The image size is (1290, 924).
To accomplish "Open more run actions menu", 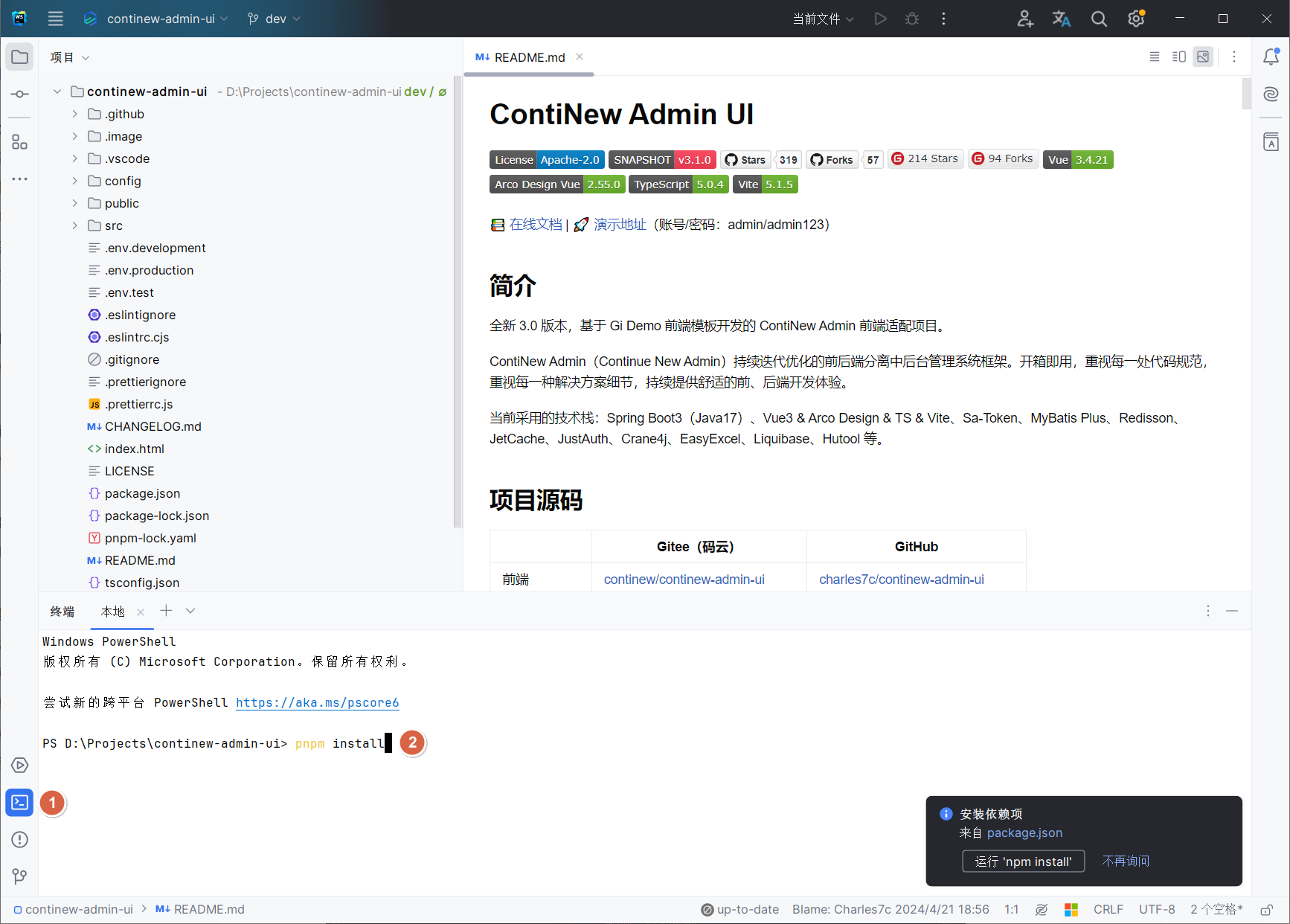I will (943, 19).
